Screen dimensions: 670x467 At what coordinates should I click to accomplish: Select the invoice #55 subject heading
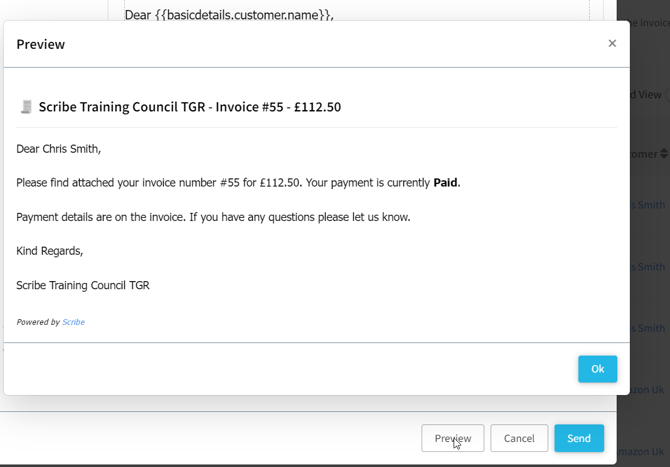click(190, 107)
